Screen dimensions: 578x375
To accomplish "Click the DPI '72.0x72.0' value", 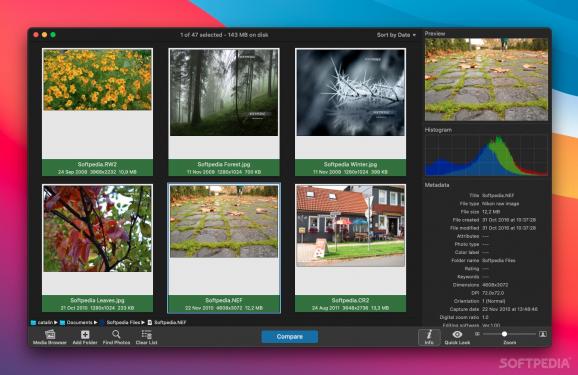I will [494, 293].
